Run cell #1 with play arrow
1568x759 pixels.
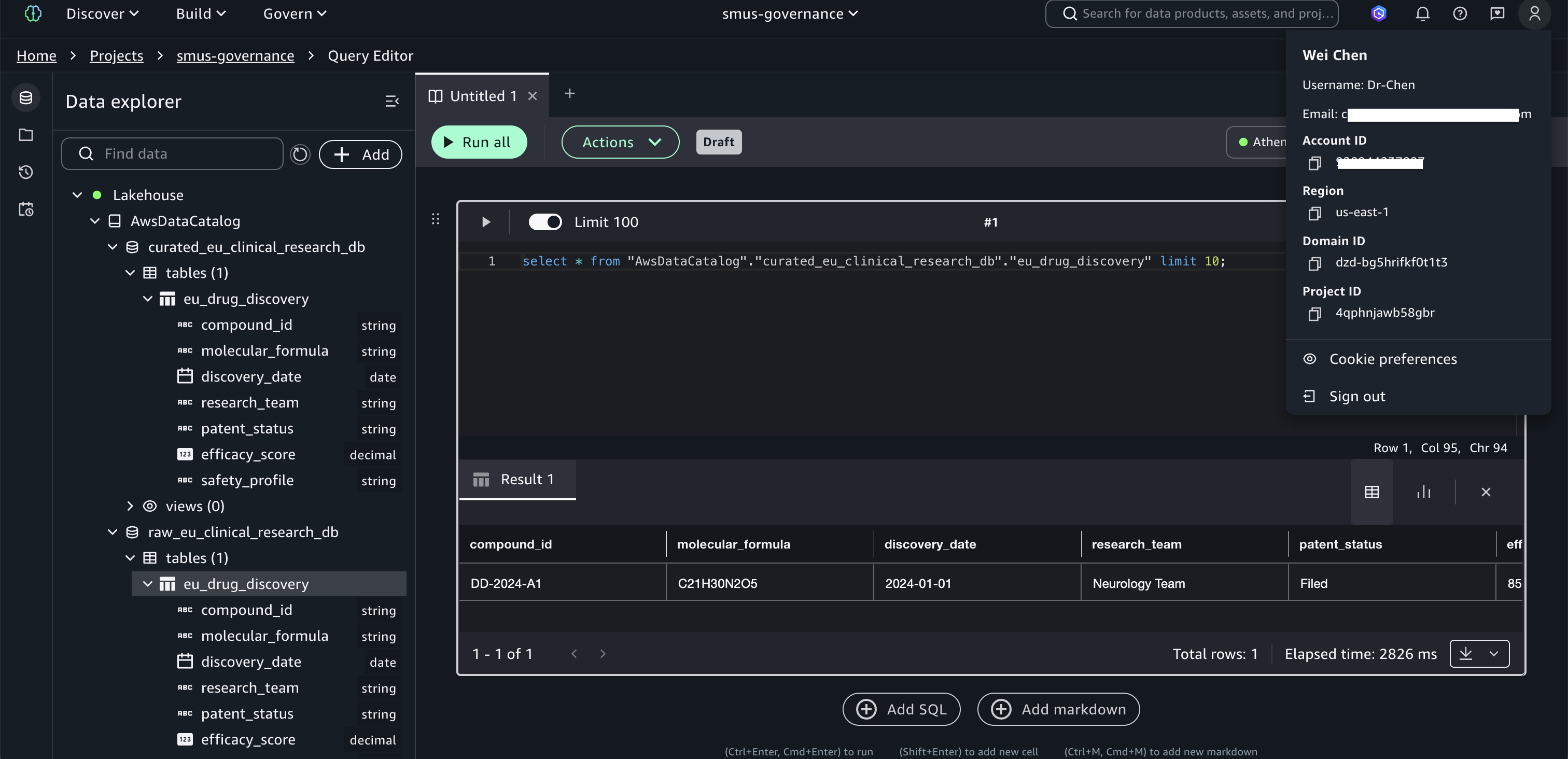486,222
